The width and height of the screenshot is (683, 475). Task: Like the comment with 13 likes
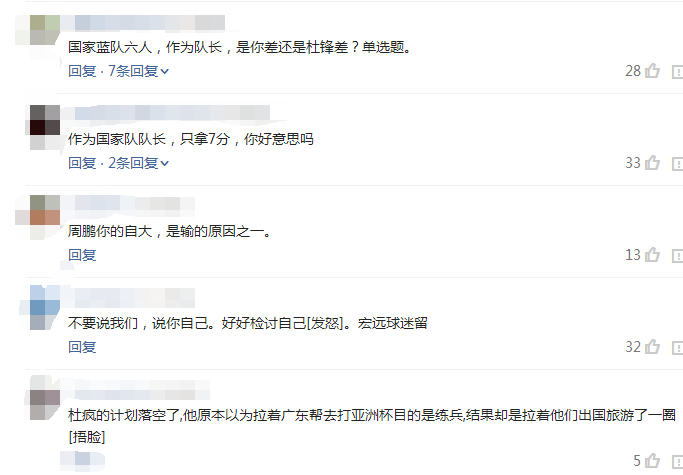coord(652,254)
